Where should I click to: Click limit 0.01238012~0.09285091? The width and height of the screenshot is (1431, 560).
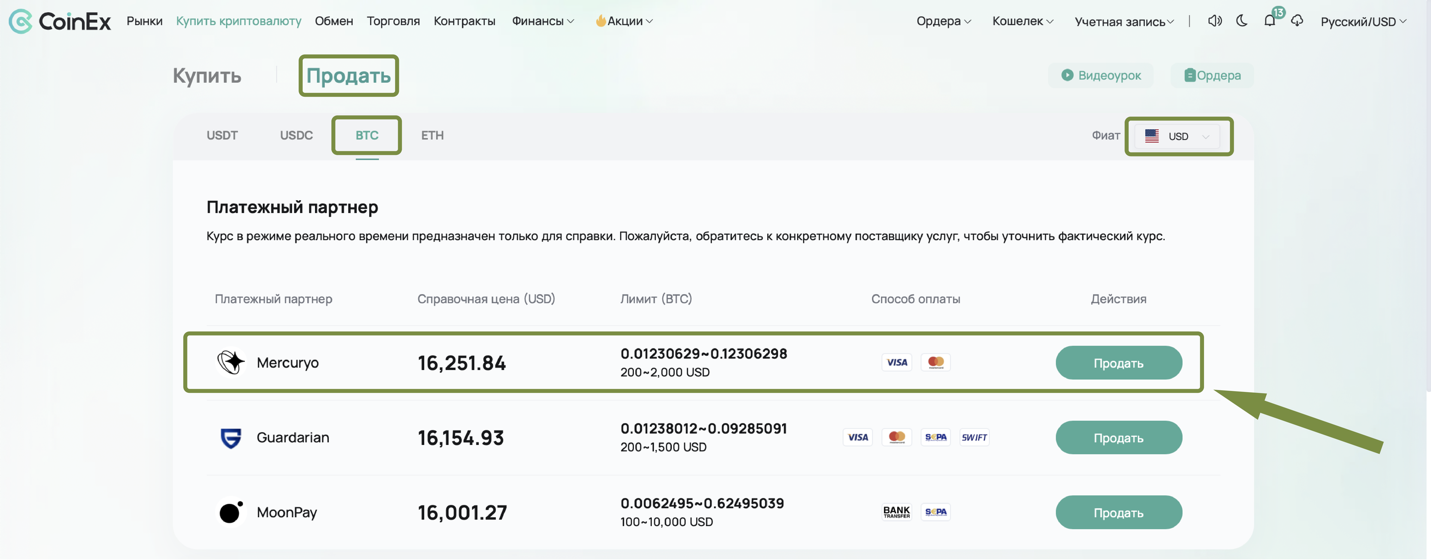click(x=704, y=429)
